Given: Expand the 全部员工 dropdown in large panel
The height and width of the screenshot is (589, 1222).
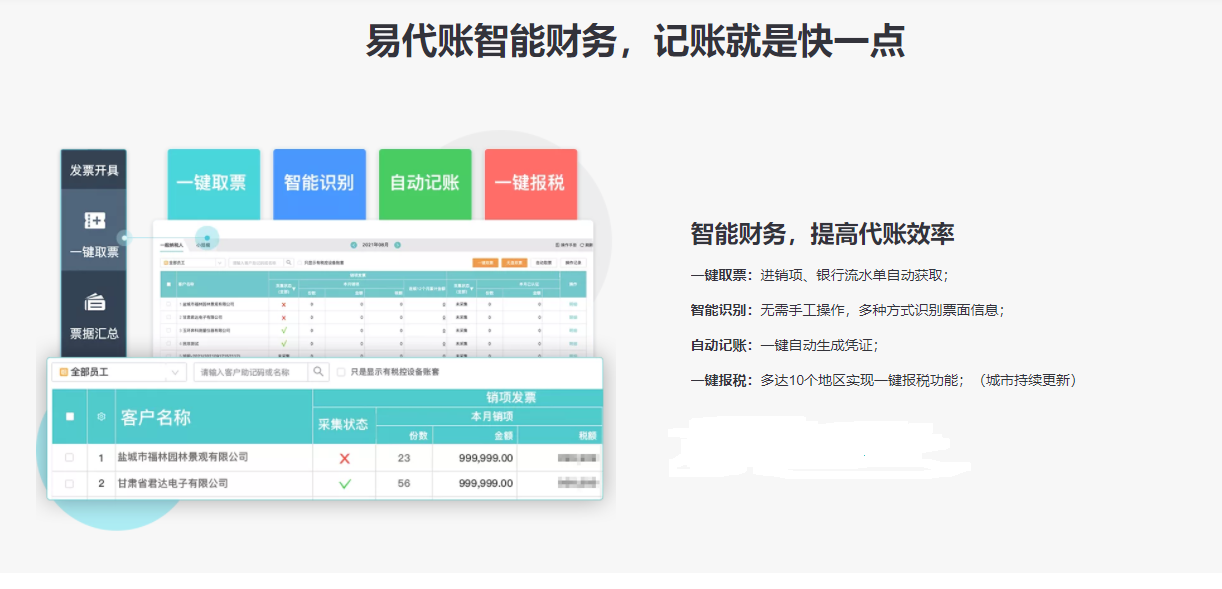Looking at the screenshot, I should (120, 371).
